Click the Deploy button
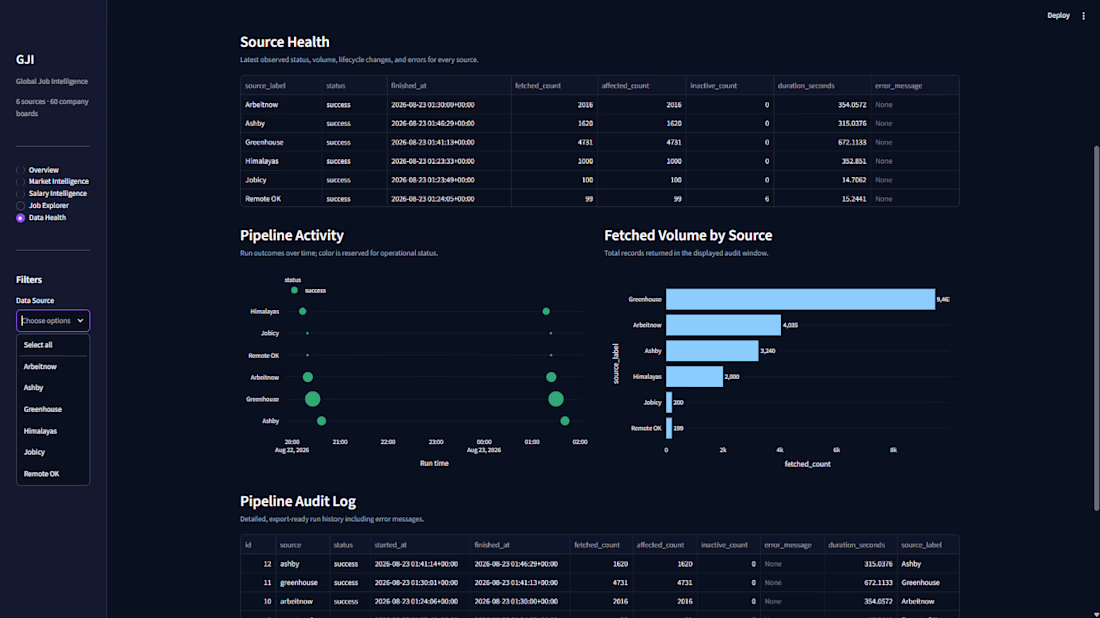Image resolution: width=1100 pixels, height=618 pixels. tap(1058, 15)
